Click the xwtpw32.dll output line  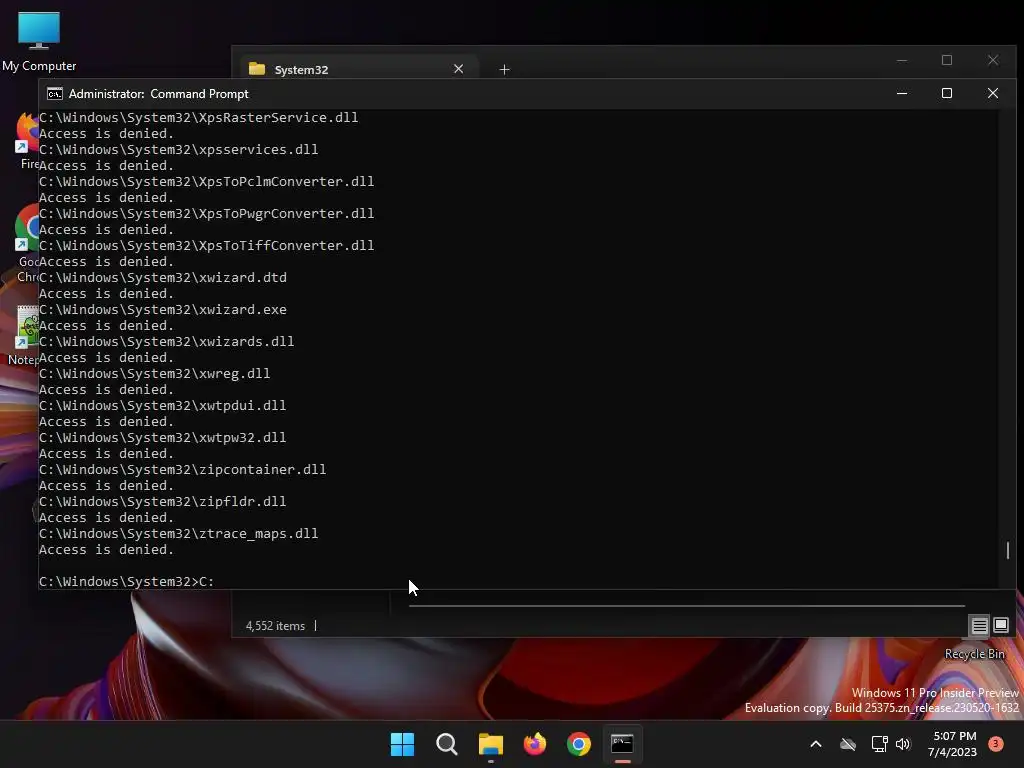coord(162,438)
